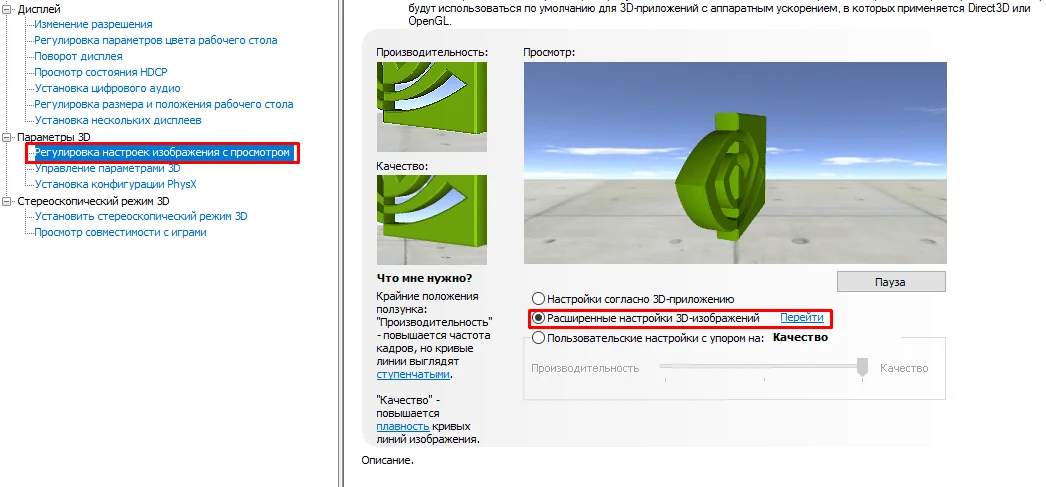
Task: Open Регулировка размера и положения рабочего стола
Action: coord(164,104)
